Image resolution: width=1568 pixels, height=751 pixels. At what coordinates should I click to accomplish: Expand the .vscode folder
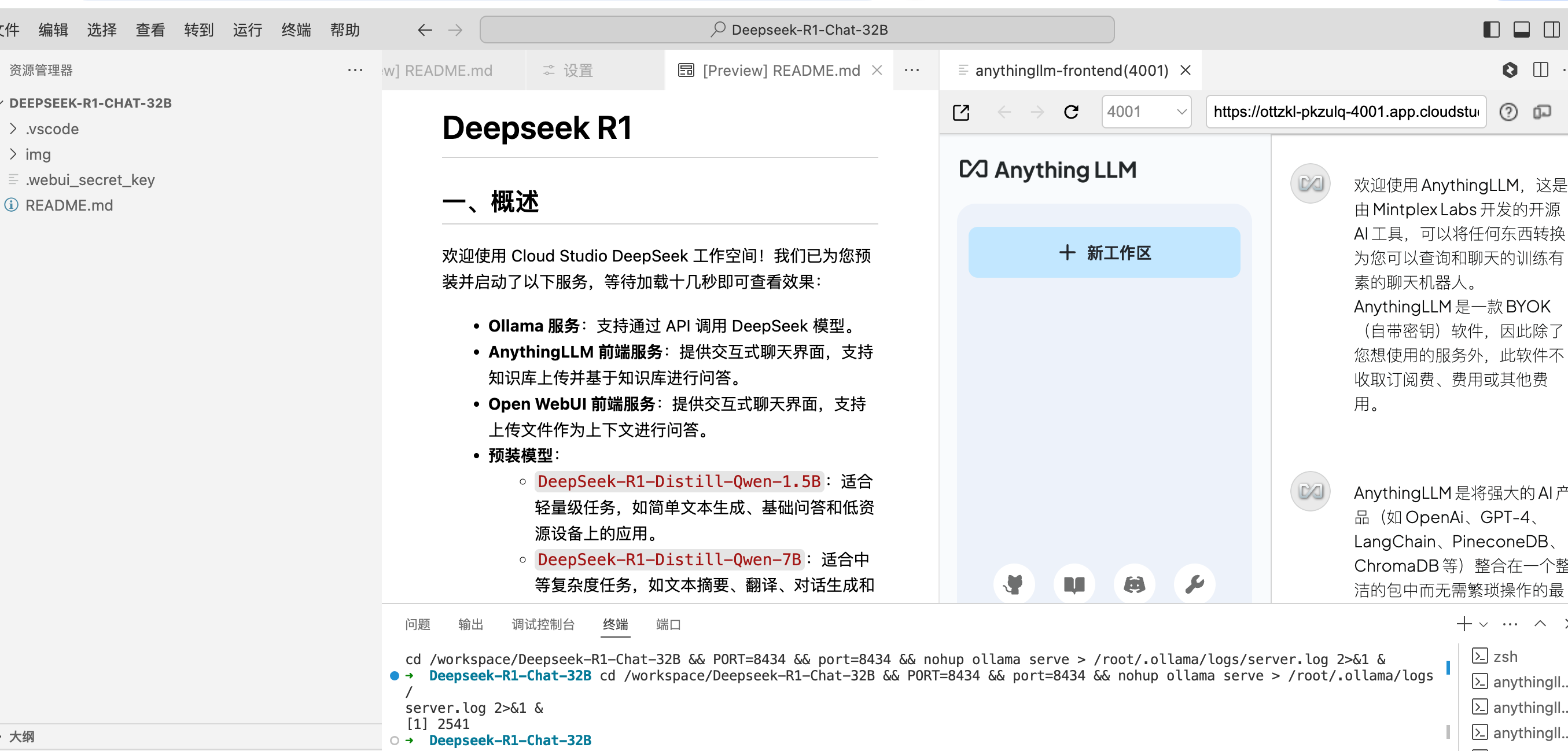[51, 129]
